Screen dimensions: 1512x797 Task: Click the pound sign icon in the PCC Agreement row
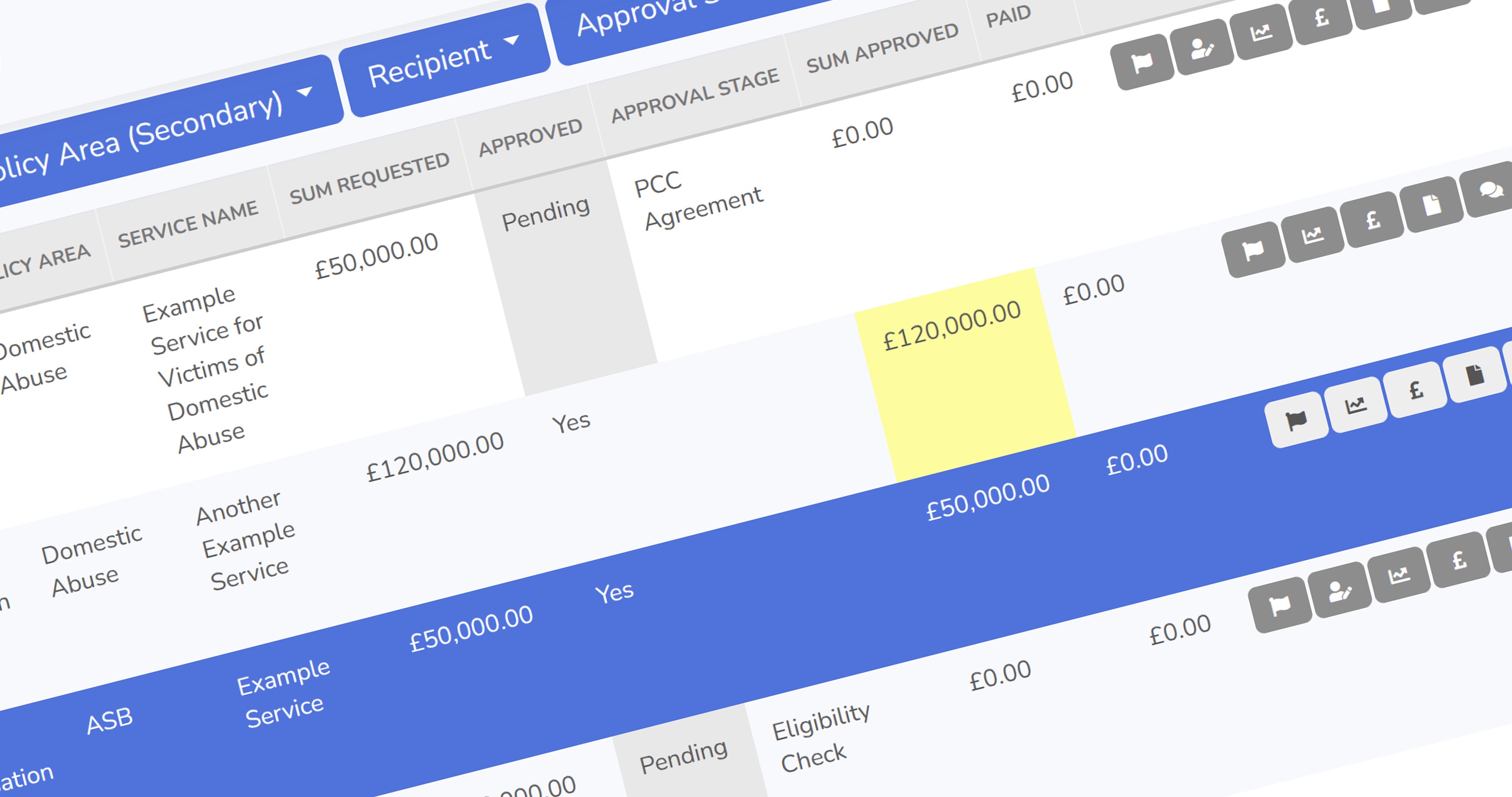(x=1321, y=17)
